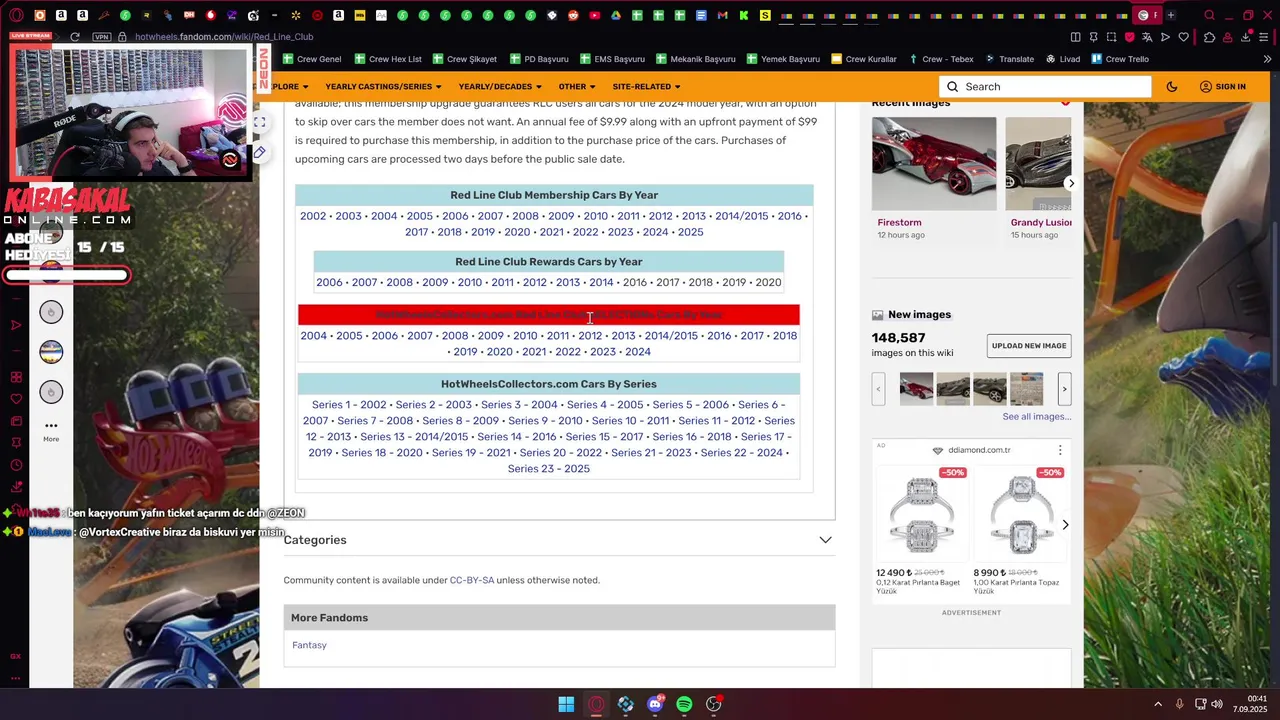The height and width of the screenshot is (720, 1280).
Task: Open Spotify from the taskbar
Action: point(684,705)
